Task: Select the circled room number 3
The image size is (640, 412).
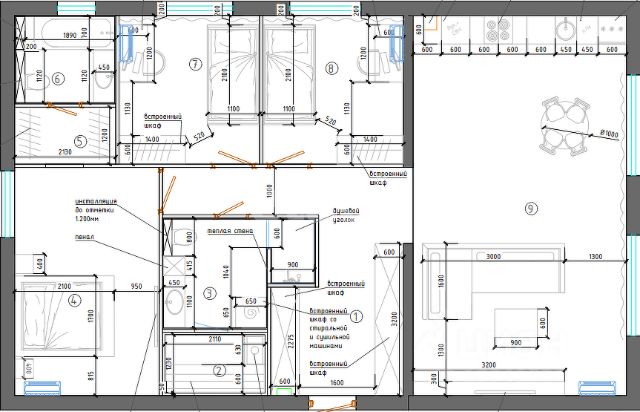Action: tap(209, 293)
